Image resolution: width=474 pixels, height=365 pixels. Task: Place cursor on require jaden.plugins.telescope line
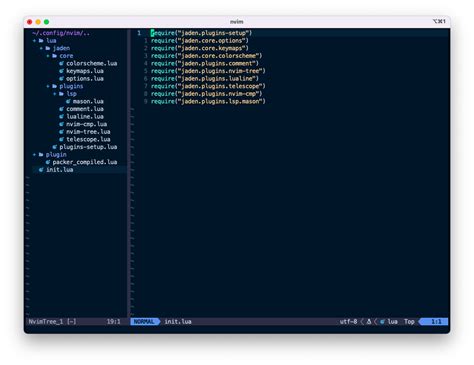click(208, 86)
